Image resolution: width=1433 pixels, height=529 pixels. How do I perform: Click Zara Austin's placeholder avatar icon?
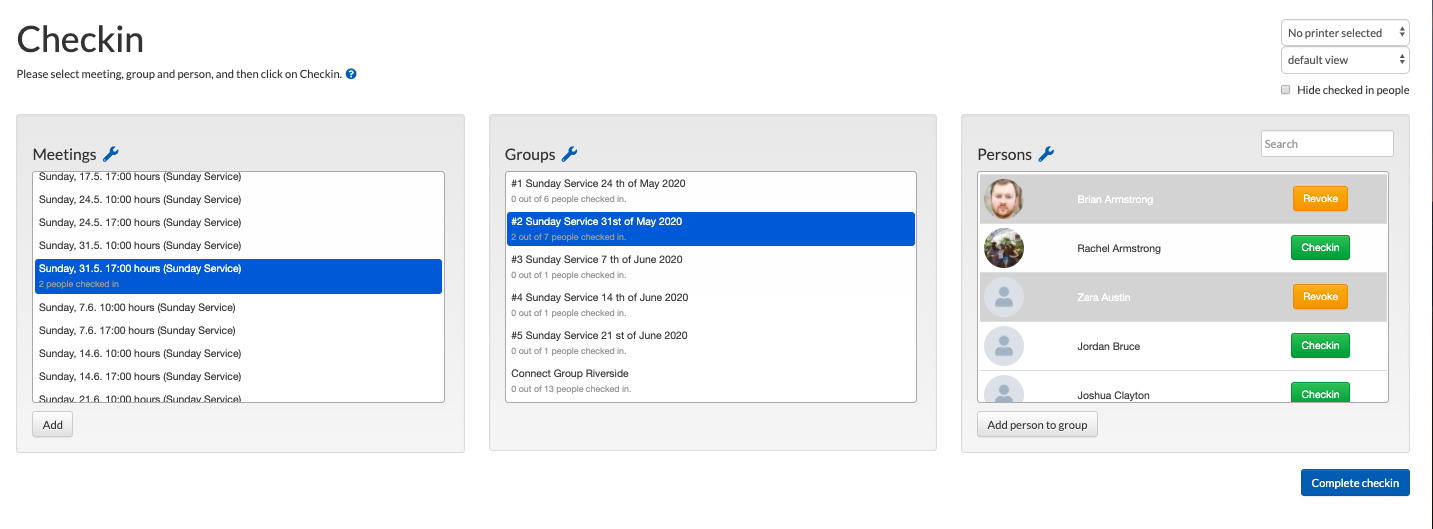(x=1003, y=297)
